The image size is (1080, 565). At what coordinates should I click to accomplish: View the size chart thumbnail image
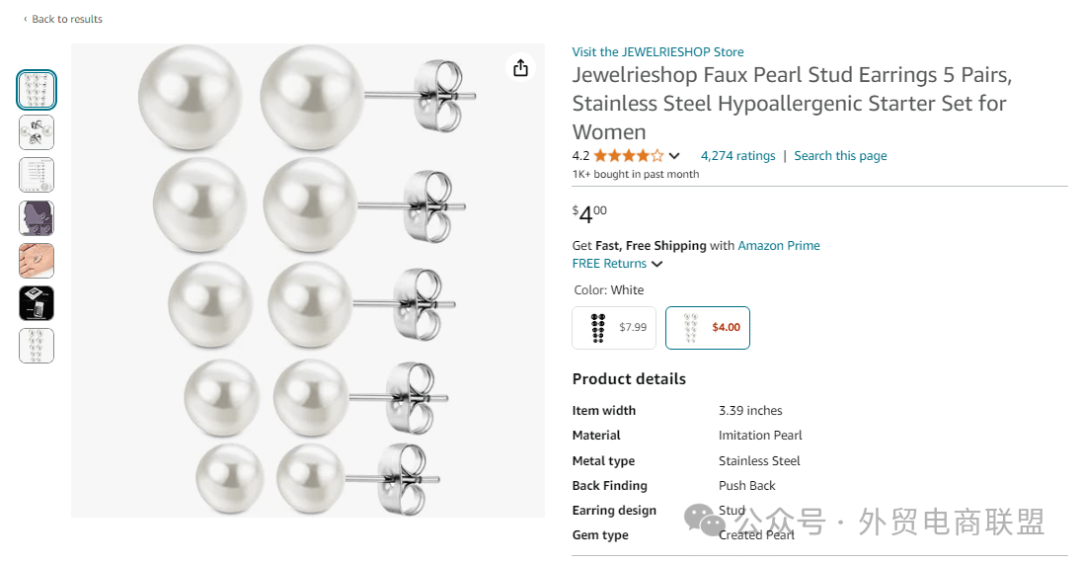[x=37, y=175]
